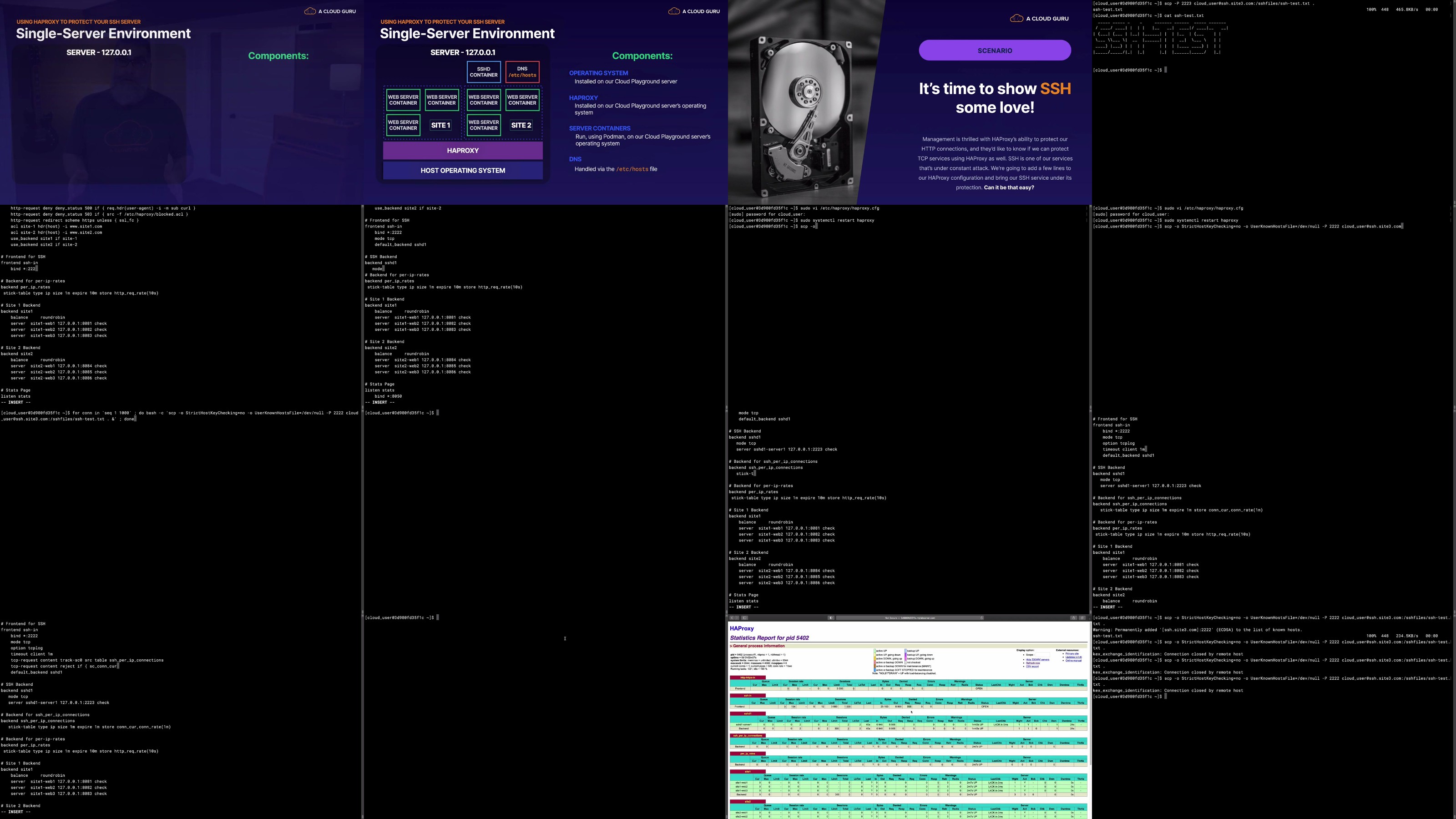Screen dimensions: 1456x819
Task: Click the purple HAPROXY bar in the server diagram
Action: tap(463, 150)
